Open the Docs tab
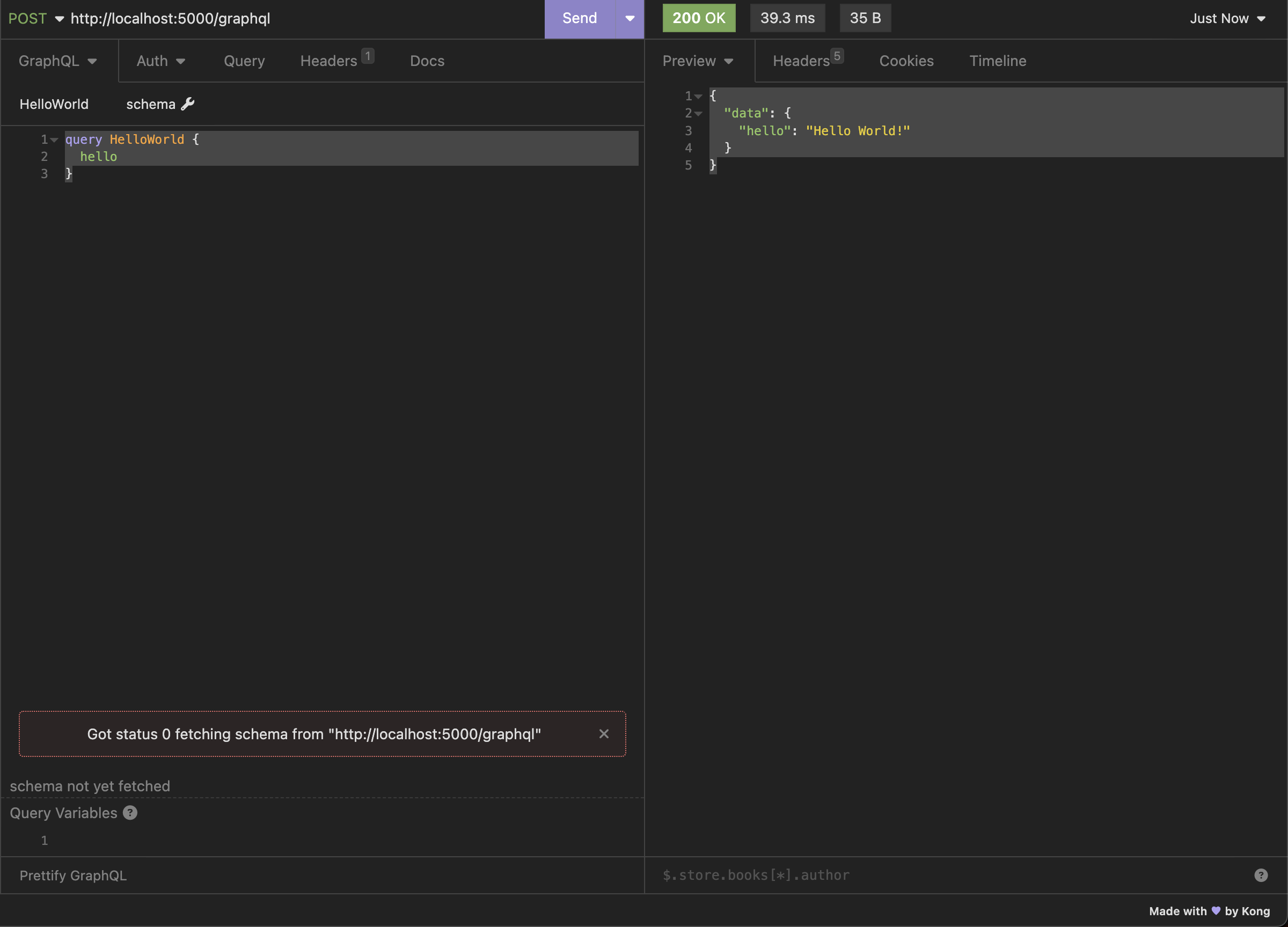 (x=427, y=61)
